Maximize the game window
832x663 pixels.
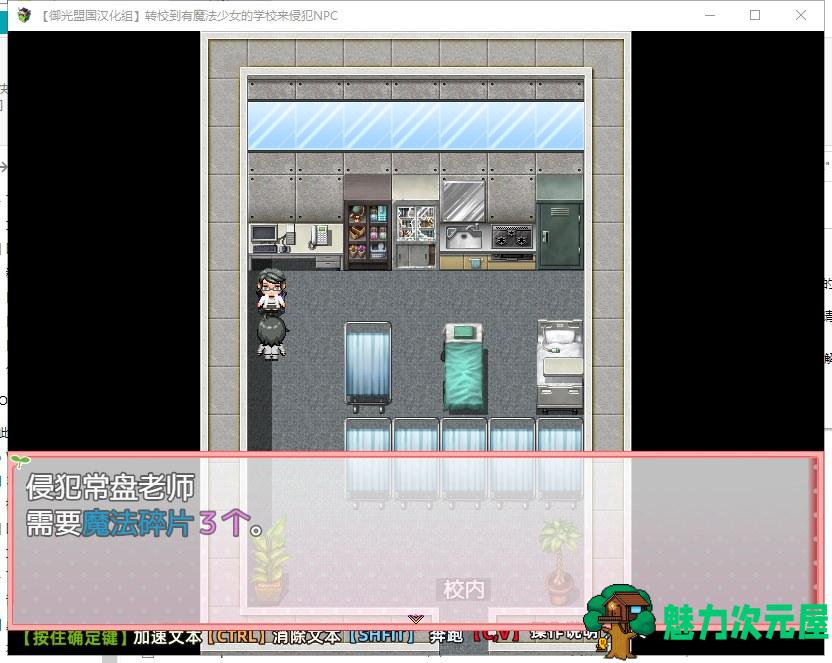(x=755, y=15)
